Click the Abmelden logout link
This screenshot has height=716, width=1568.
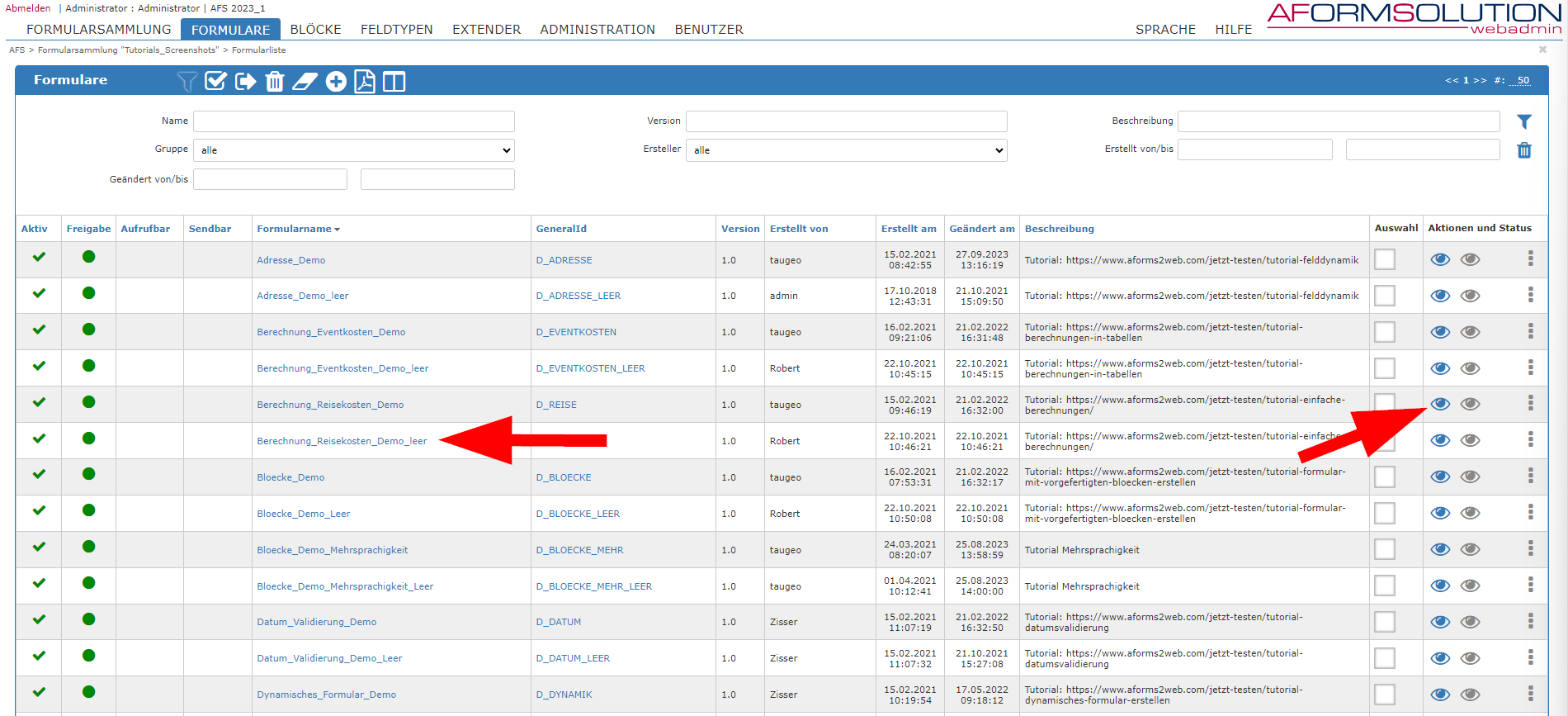tap(28, 8)
